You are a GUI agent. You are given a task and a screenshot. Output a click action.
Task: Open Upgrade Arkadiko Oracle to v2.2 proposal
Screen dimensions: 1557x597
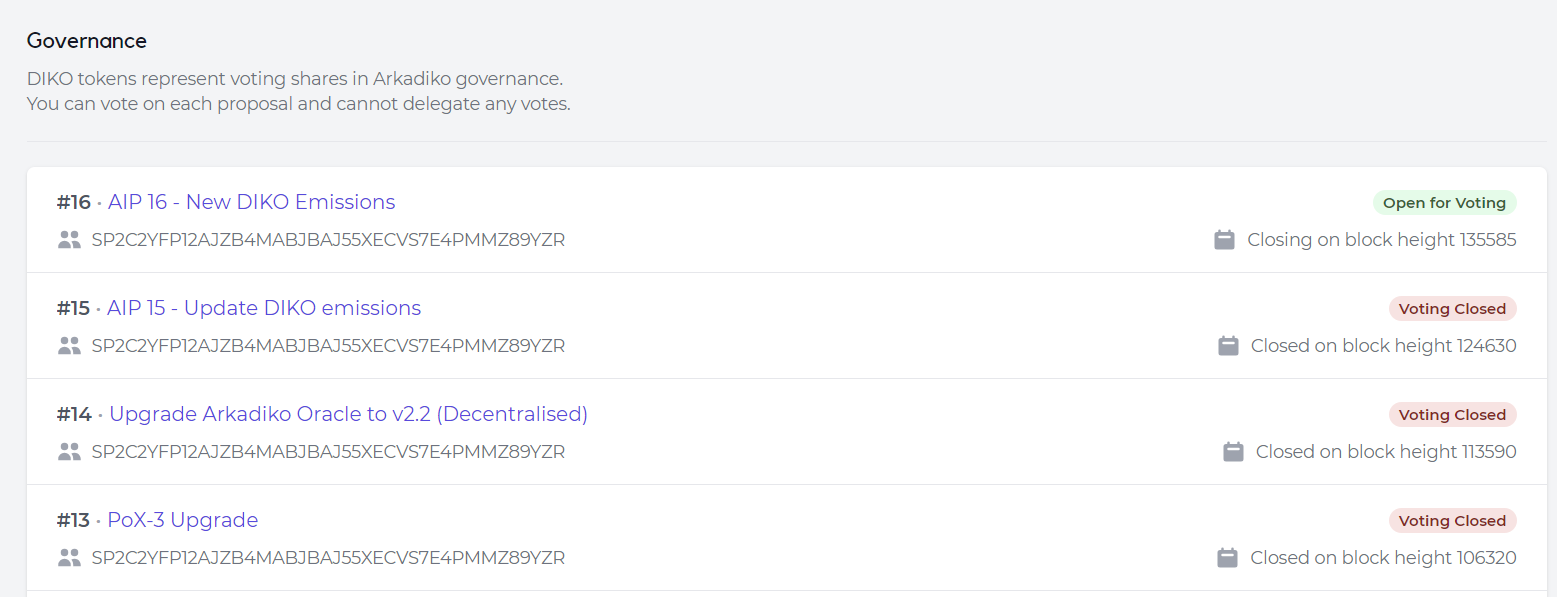[348, 414]
